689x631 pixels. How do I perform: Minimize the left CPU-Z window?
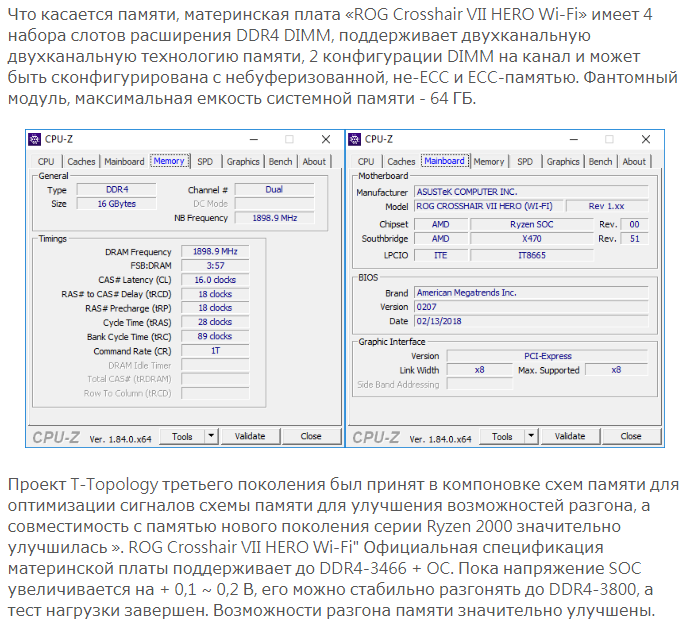coord(254,140)
